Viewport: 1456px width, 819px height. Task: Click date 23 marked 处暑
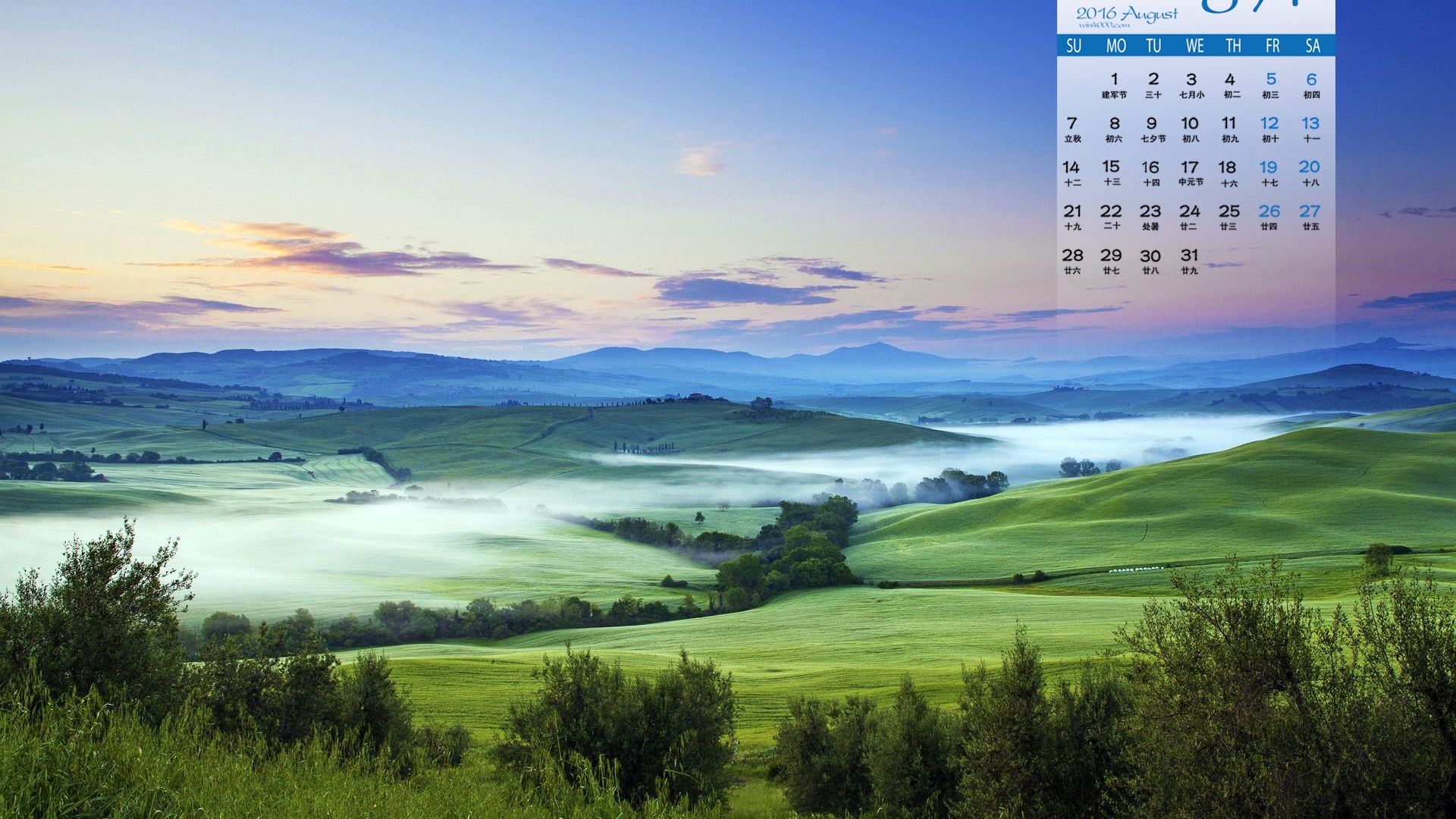1150,218
